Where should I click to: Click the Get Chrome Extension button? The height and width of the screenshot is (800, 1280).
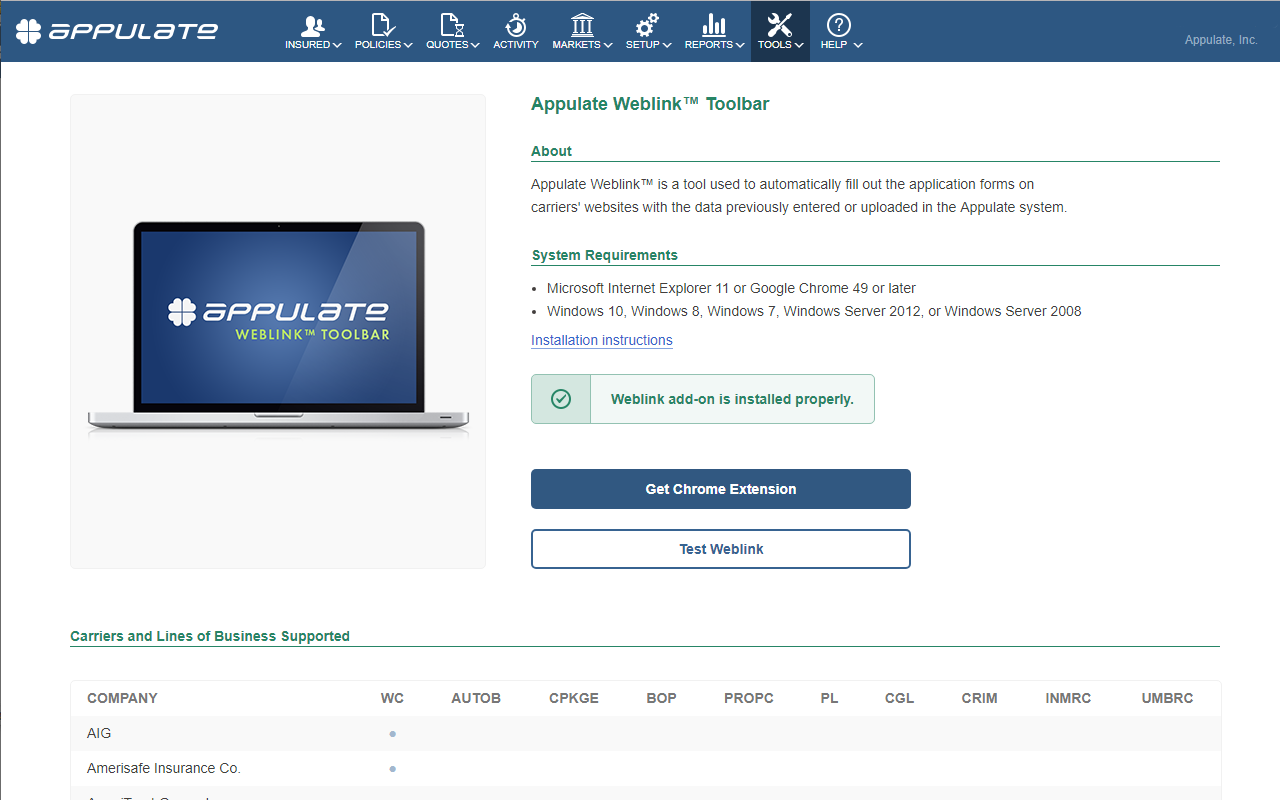point(720,489)
